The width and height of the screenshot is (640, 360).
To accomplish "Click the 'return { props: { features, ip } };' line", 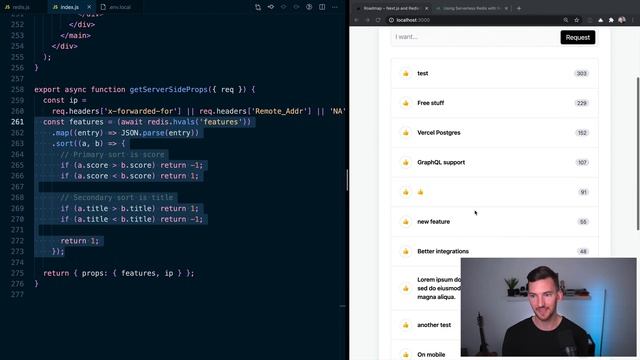I will pyautogui.click(x=119, y=273).
